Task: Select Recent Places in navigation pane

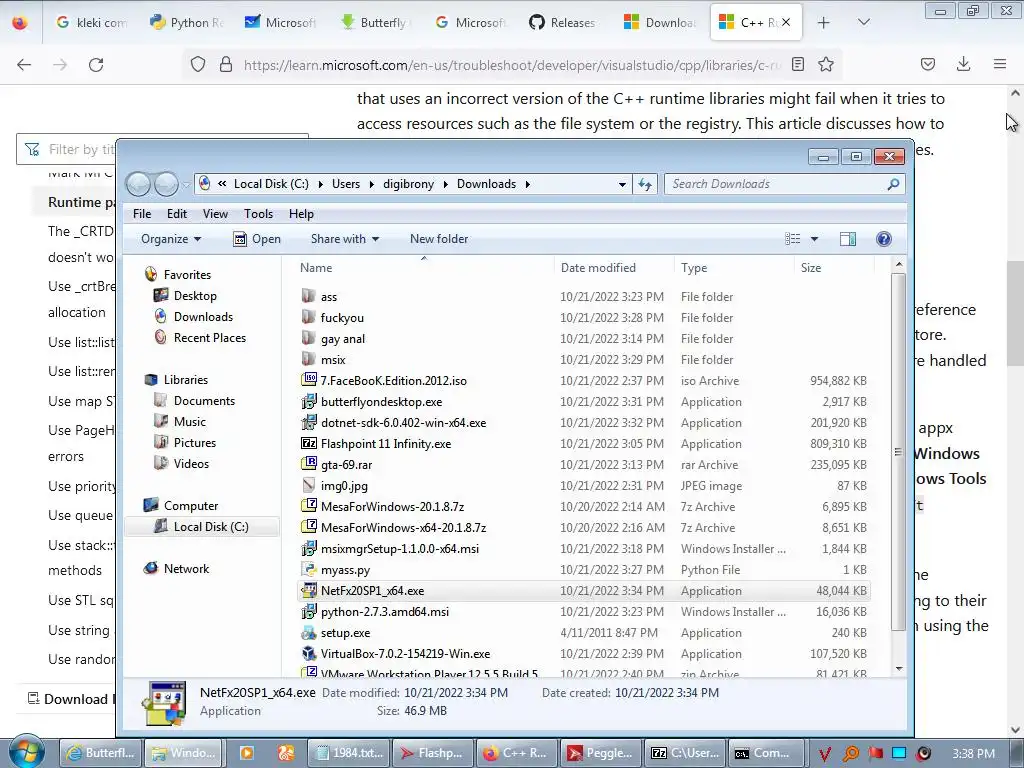Action: click(x=210, y=338)
